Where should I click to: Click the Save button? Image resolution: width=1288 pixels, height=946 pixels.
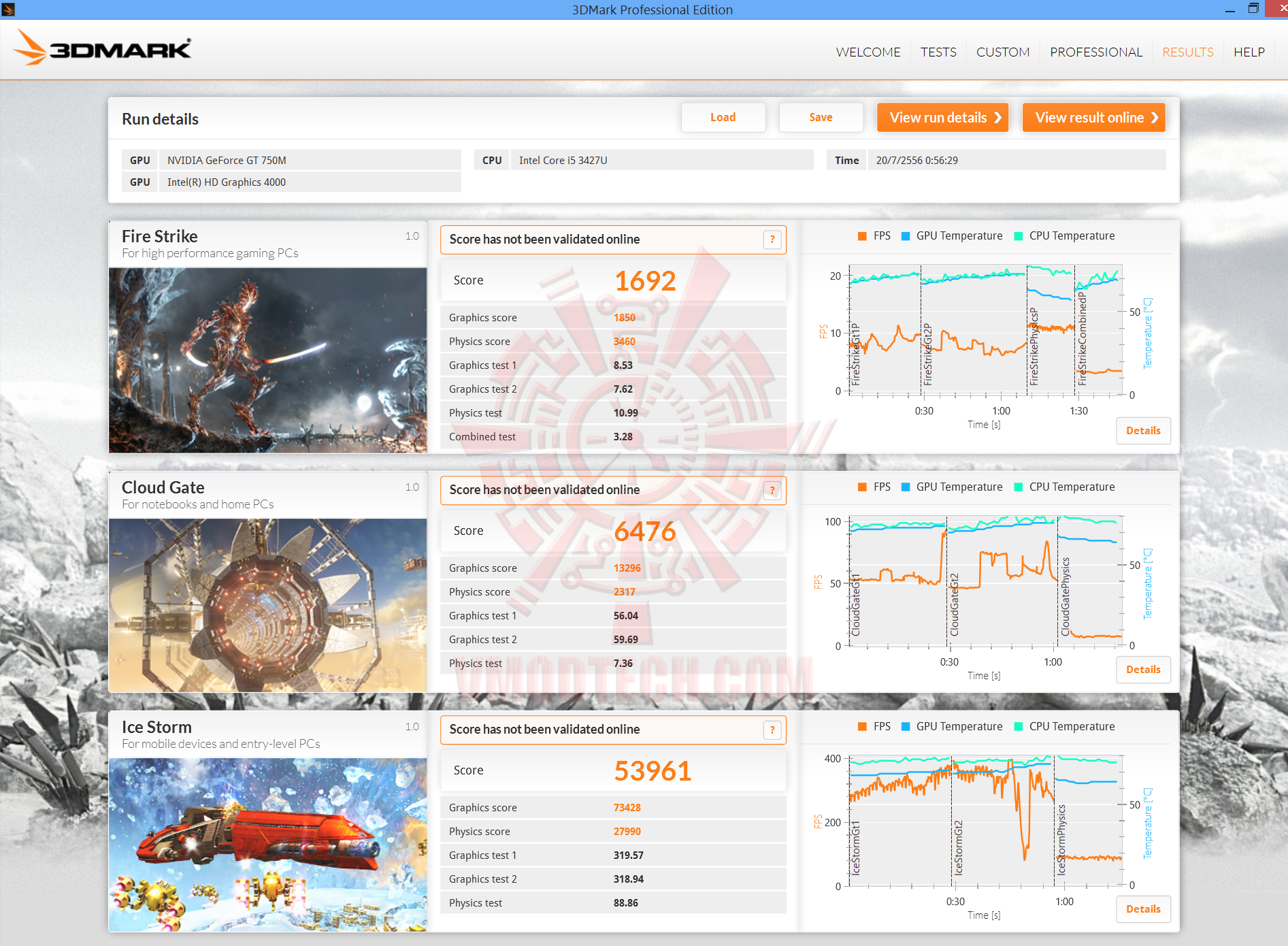[821, 117]
